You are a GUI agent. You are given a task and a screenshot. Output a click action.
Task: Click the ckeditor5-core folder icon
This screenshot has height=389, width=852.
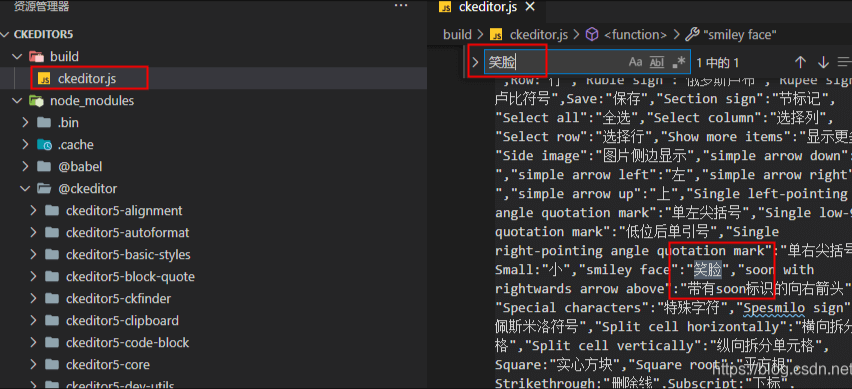(x=52, y=365)
